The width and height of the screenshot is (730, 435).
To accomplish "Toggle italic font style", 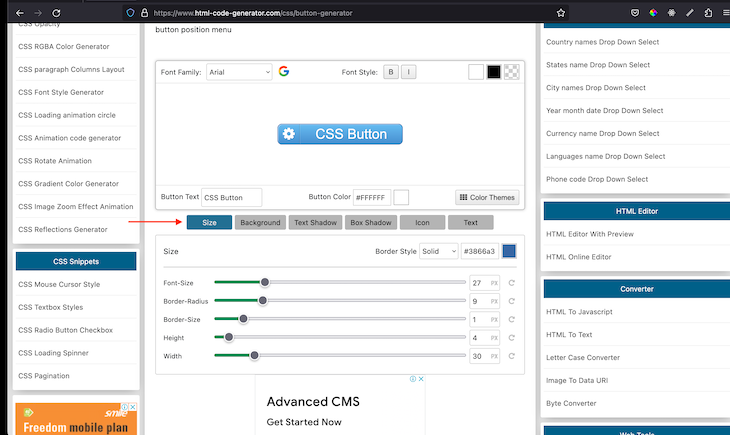I will click(x=408, y=72).
